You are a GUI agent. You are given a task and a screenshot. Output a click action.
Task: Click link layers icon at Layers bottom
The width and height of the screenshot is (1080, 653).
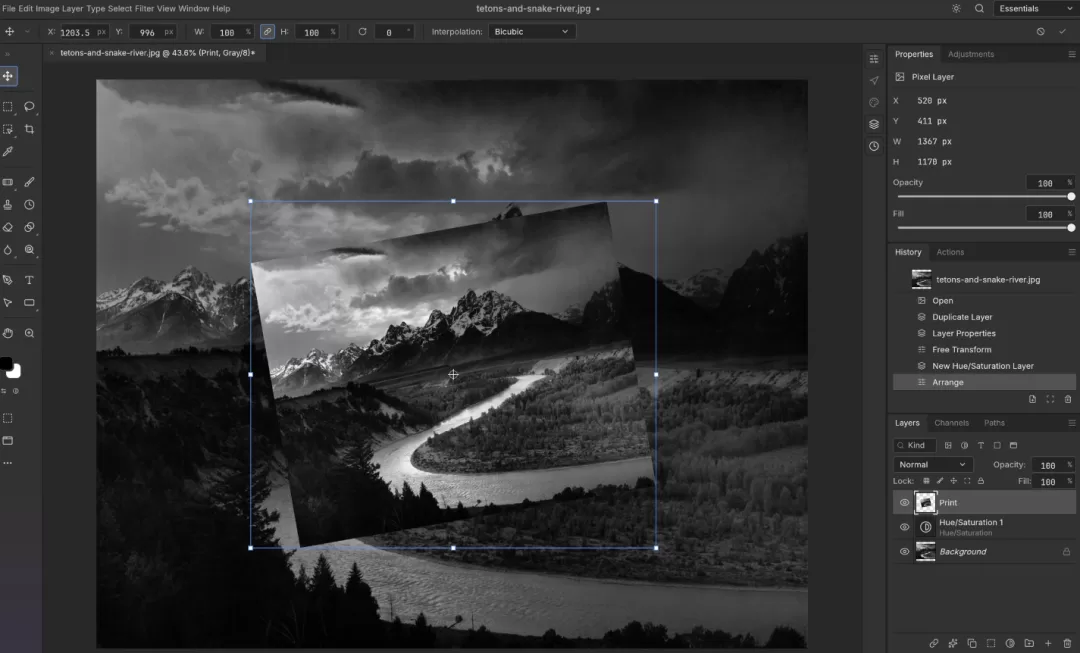(933, 643)
